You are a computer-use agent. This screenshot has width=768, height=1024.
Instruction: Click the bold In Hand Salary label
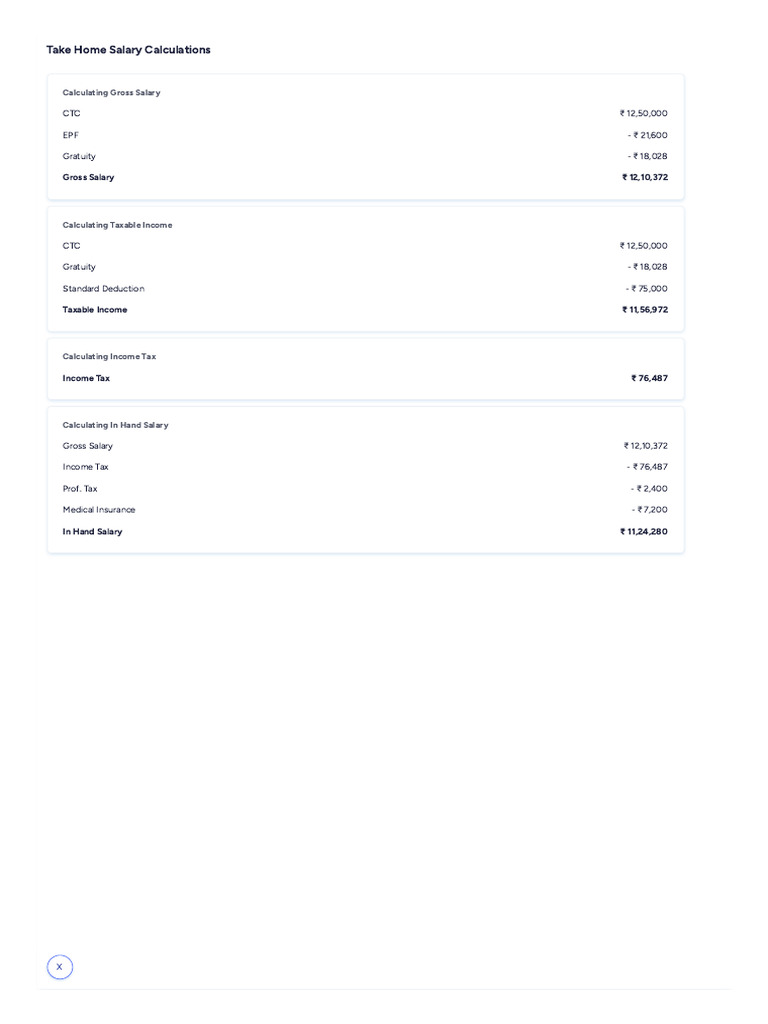(x=92, y=532)
